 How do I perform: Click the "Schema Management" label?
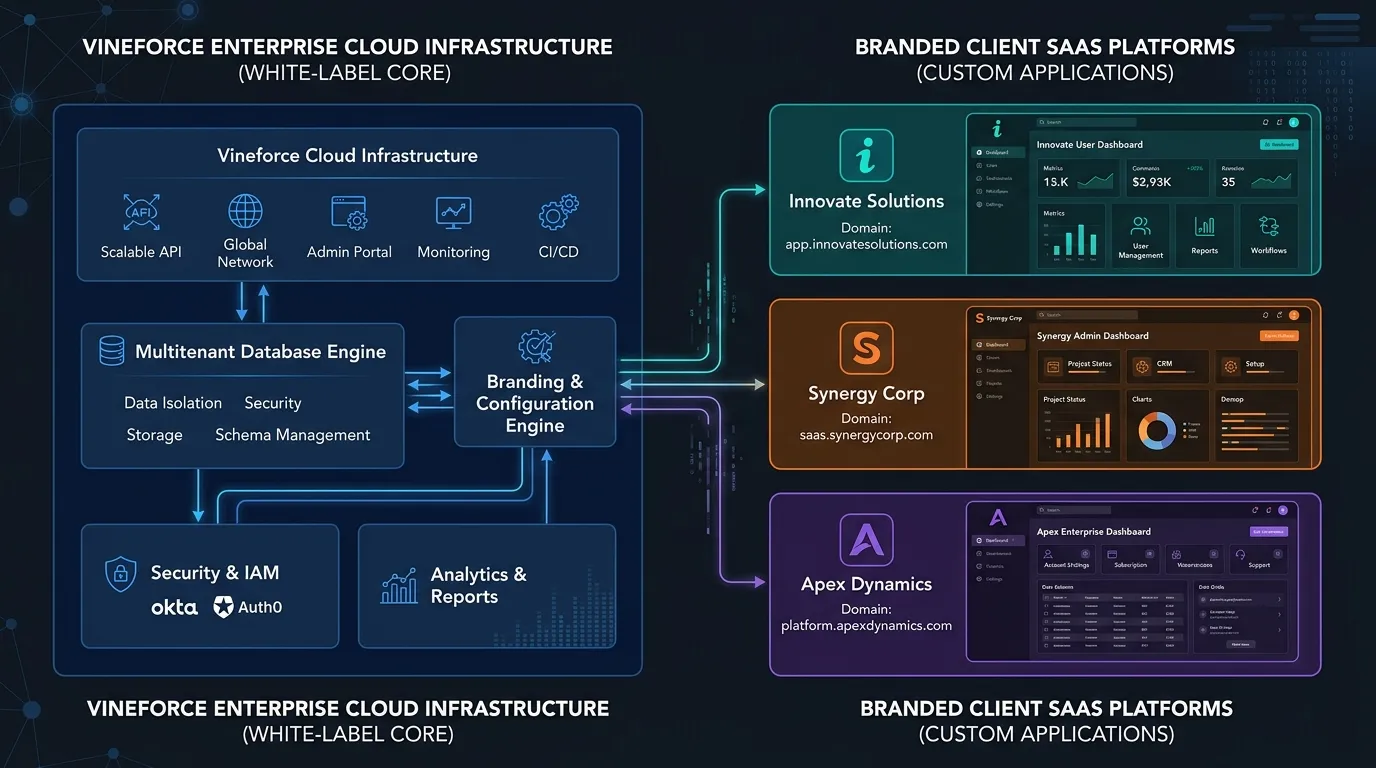(293, 435)
